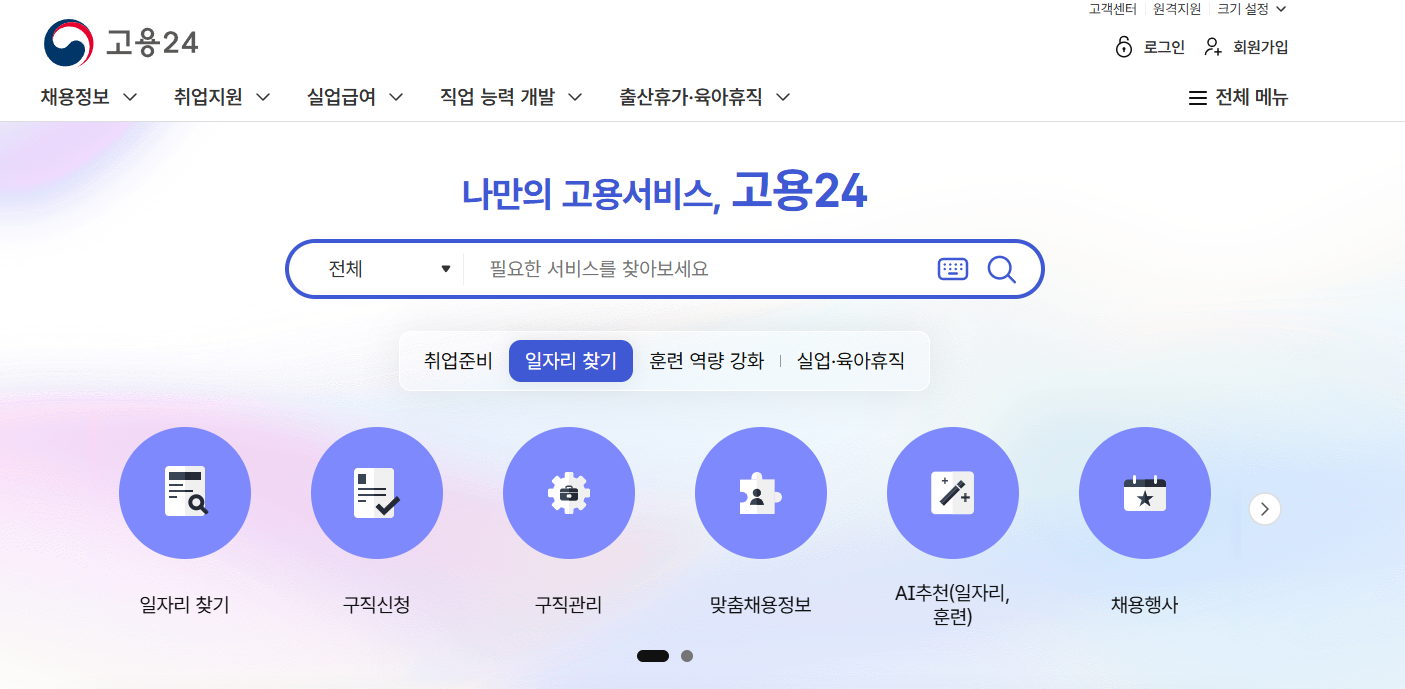Open the 크기 설정 dropdown
Screen dimensions: 1405x689
point(1252,9)
